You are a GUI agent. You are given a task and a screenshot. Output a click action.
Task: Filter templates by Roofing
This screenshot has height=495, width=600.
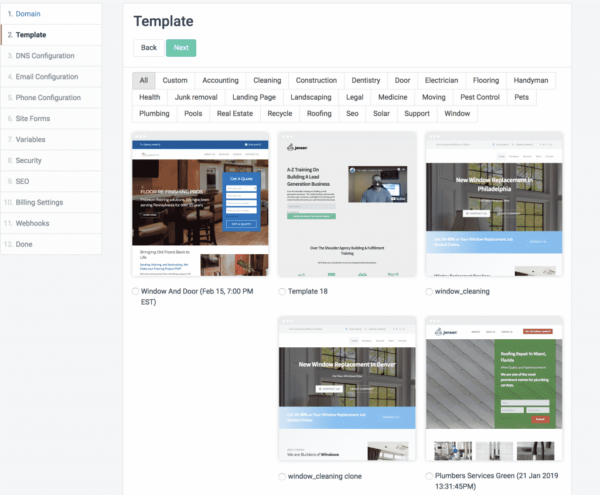coord(319,114)
